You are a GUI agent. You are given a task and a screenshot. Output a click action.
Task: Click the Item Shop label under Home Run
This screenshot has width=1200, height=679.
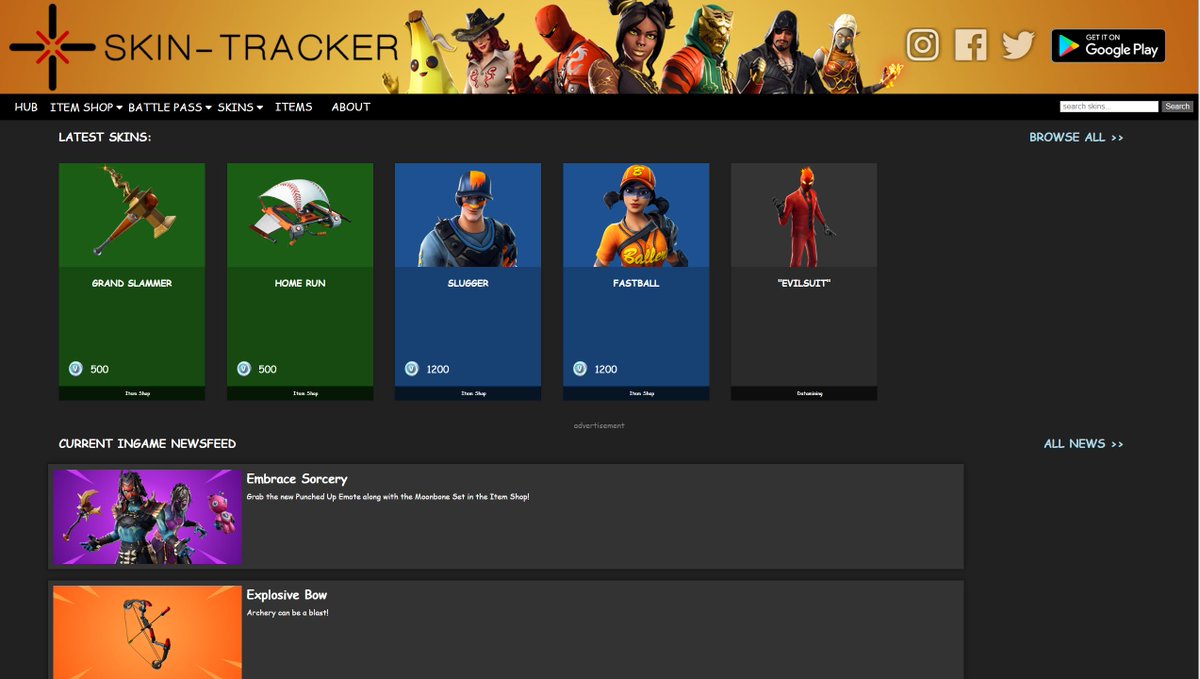point(306,394)
